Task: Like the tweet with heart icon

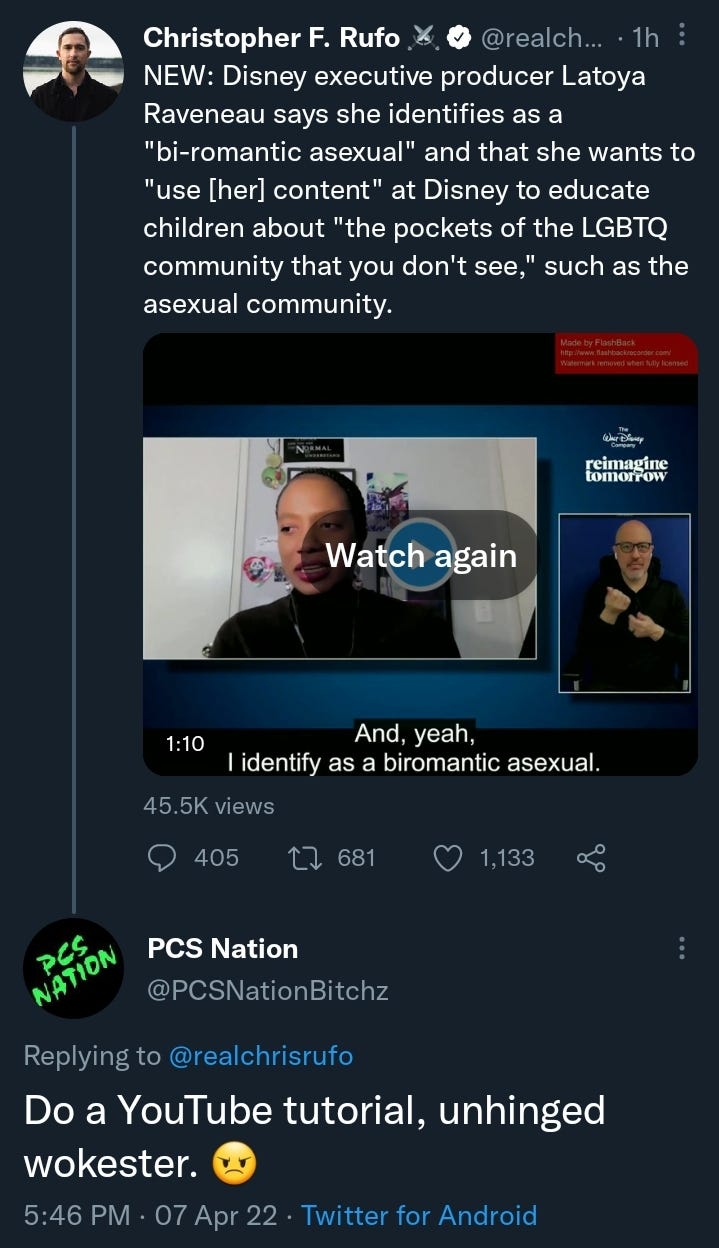Action: coord(451,857)
